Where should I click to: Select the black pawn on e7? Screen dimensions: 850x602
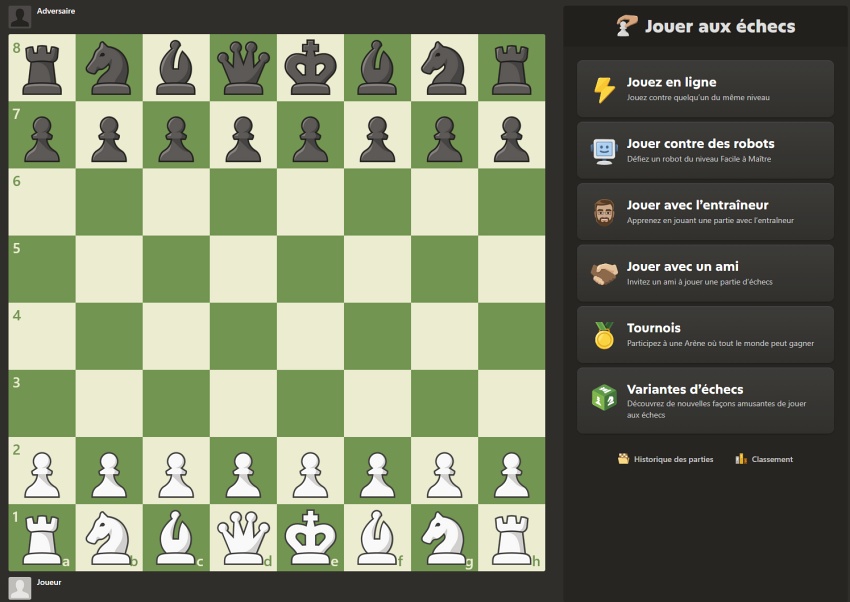point(310,139)
